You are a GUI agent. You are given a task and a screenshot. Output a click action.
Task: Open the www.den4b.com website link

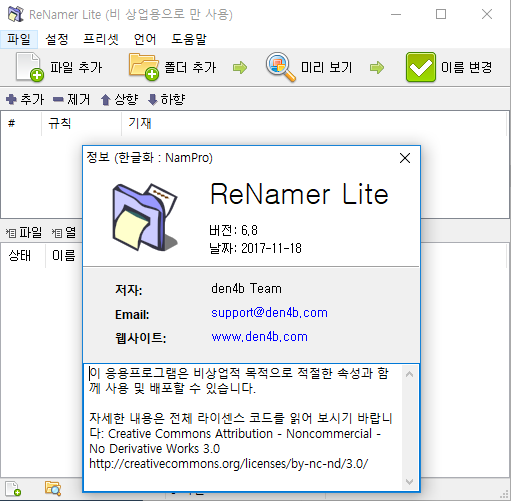click(x=259, y=337)
